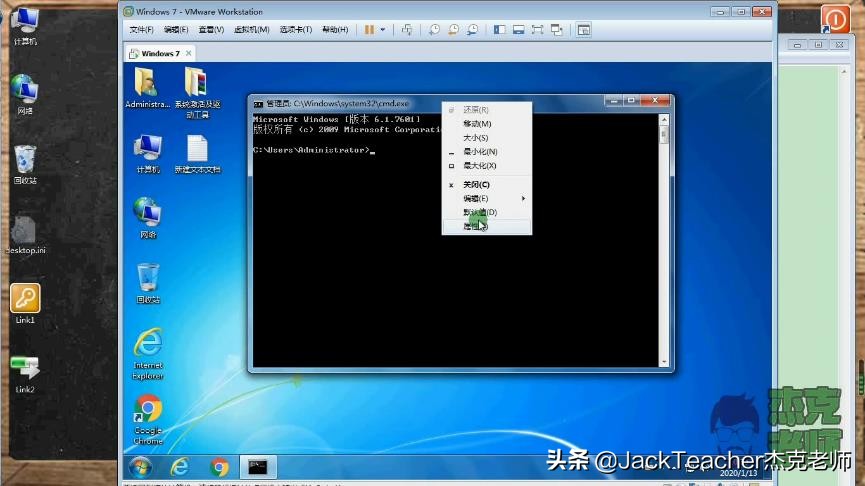Choose 大小(S) in the cmd context menu
Image resolution: width=865 pixels, height=486 pixels.
pos(487,137)
